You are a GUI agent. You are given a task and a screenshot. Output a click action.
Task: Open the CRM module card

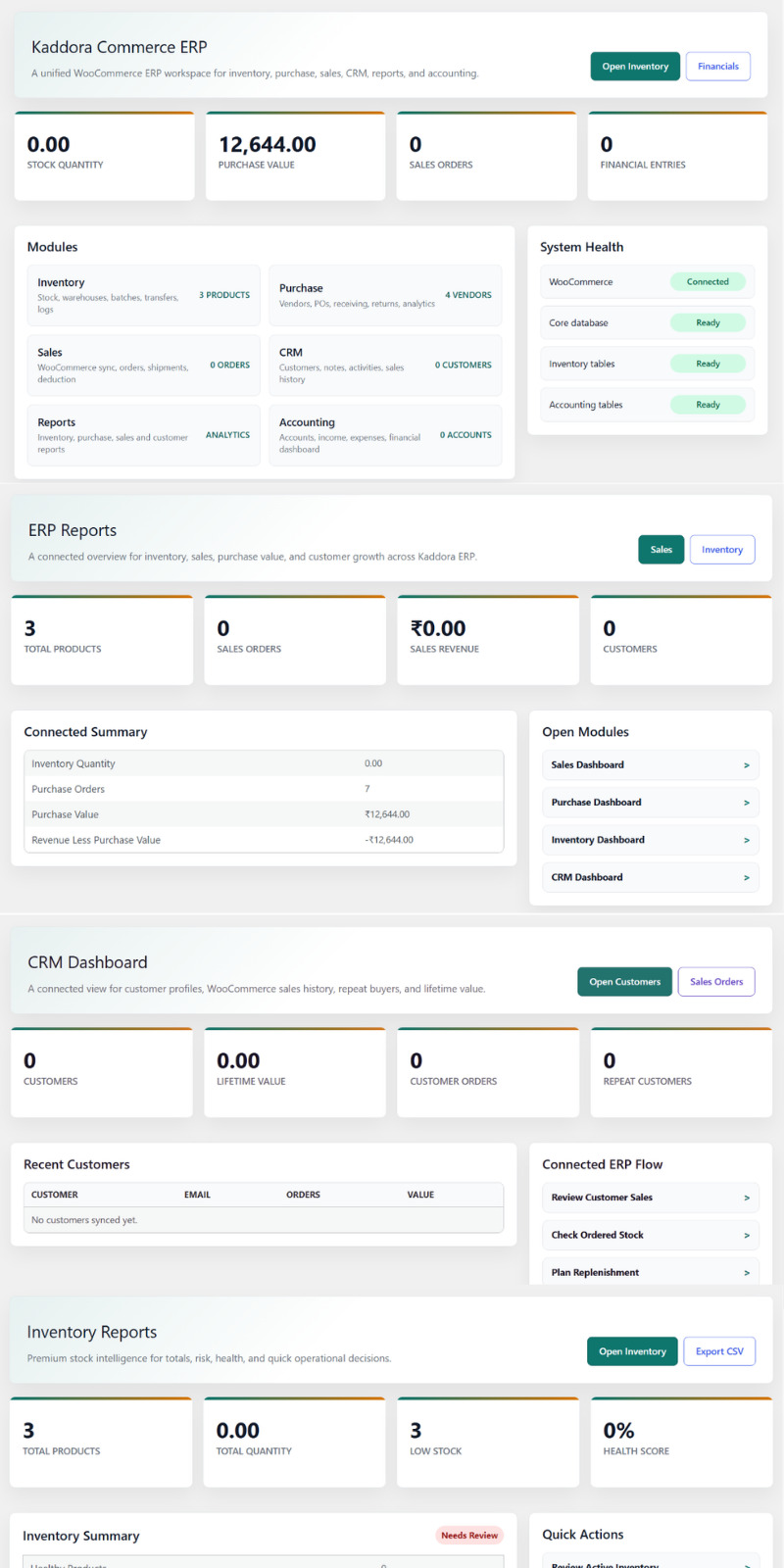click(385, 366)
